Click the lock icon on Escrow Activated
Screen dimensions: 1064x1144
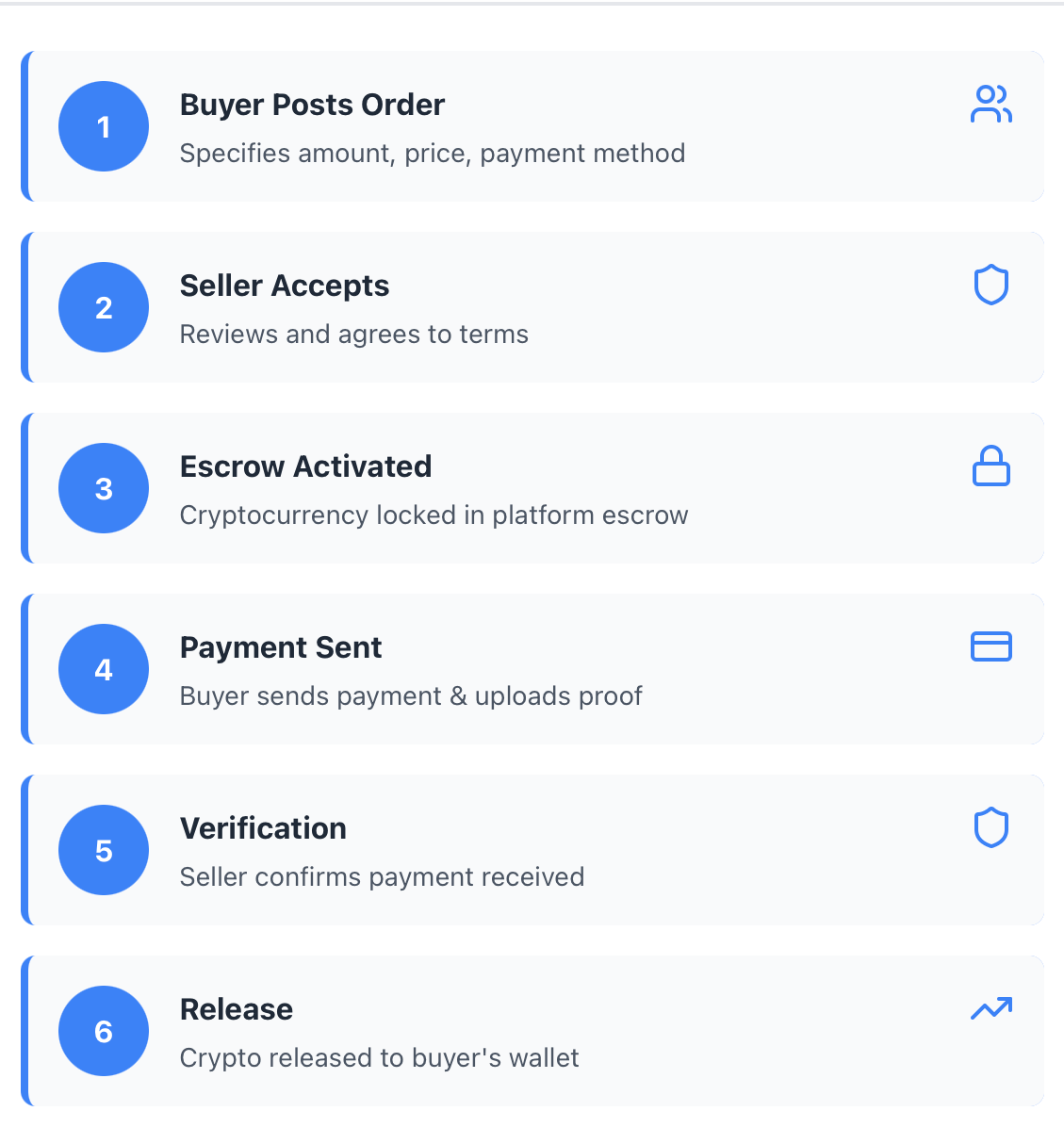pyautogui.click(x=990, y=466)
